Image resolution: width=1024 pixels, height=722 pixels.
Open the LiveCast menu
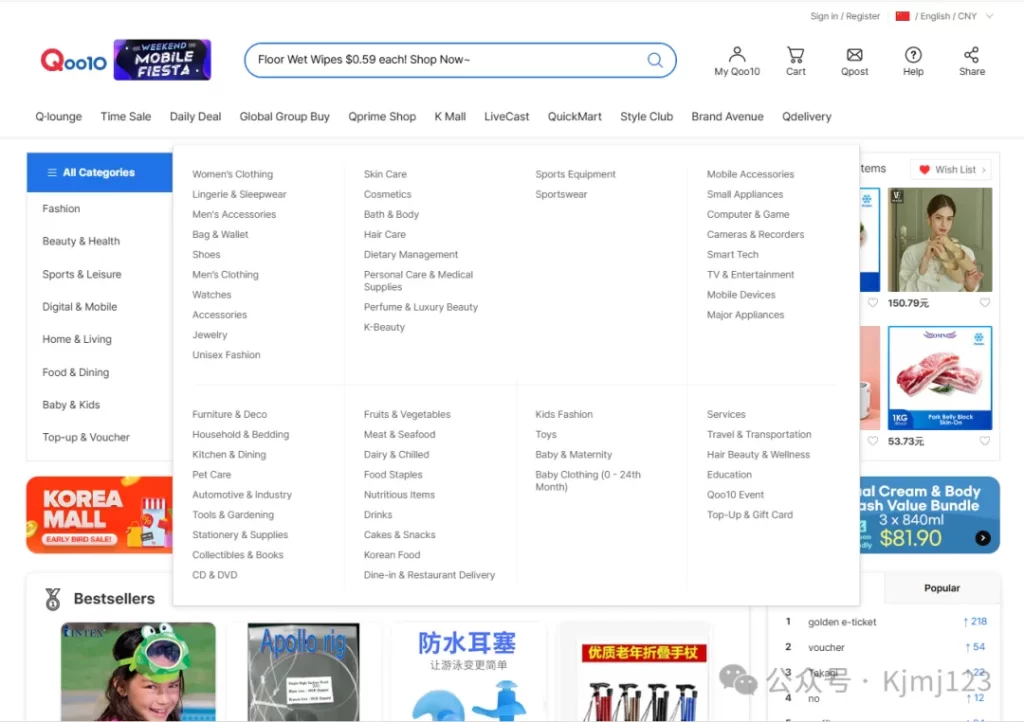tap(507, 117)
